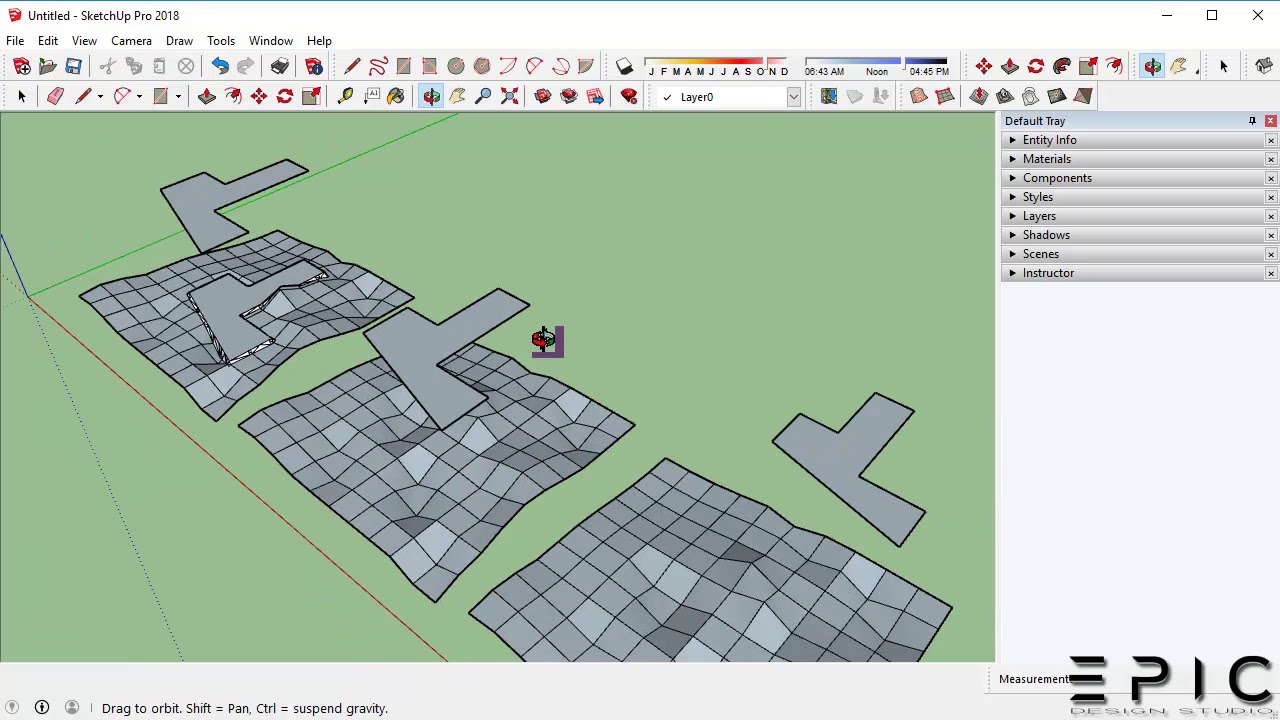
Task: Close the Default Tray
Action: click(1271, 121)
